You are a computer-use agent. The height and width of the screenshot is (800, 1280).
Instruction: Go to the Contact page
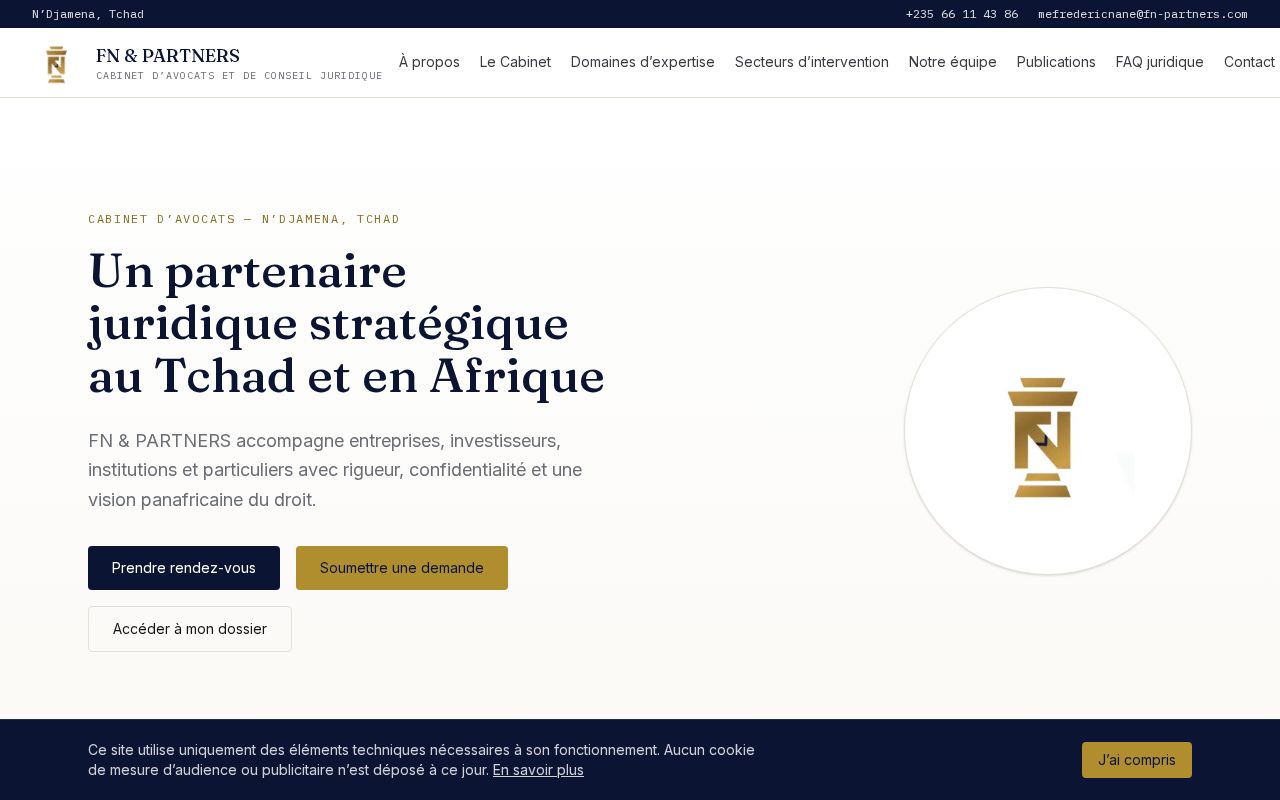pyautogui.click(x=1249, y=62)
